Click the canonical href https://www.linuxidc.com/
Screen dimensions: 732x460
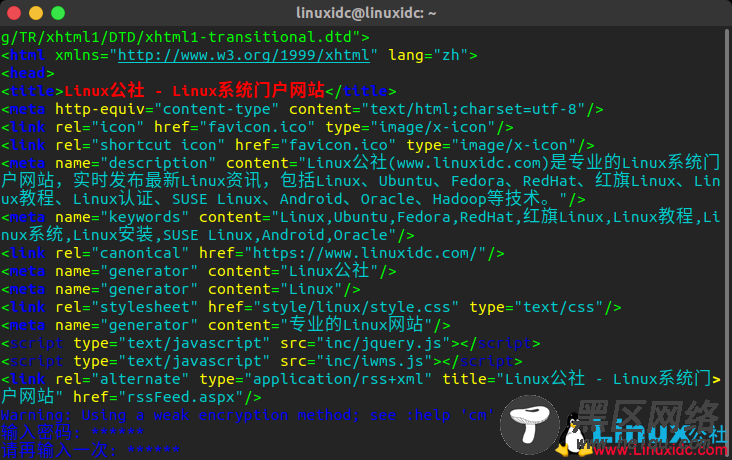[364, 254]
